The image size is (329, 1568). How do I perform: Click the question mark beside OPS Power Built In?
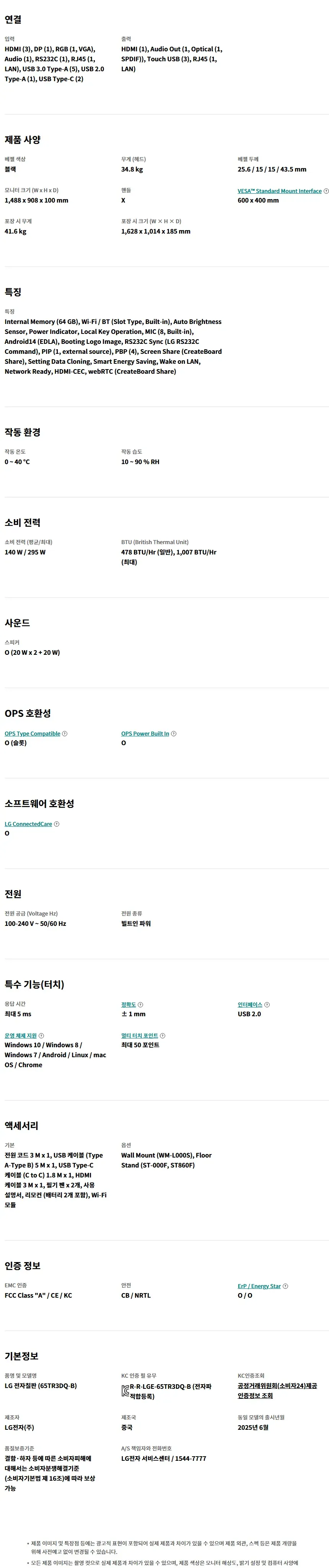click(173, 734)
